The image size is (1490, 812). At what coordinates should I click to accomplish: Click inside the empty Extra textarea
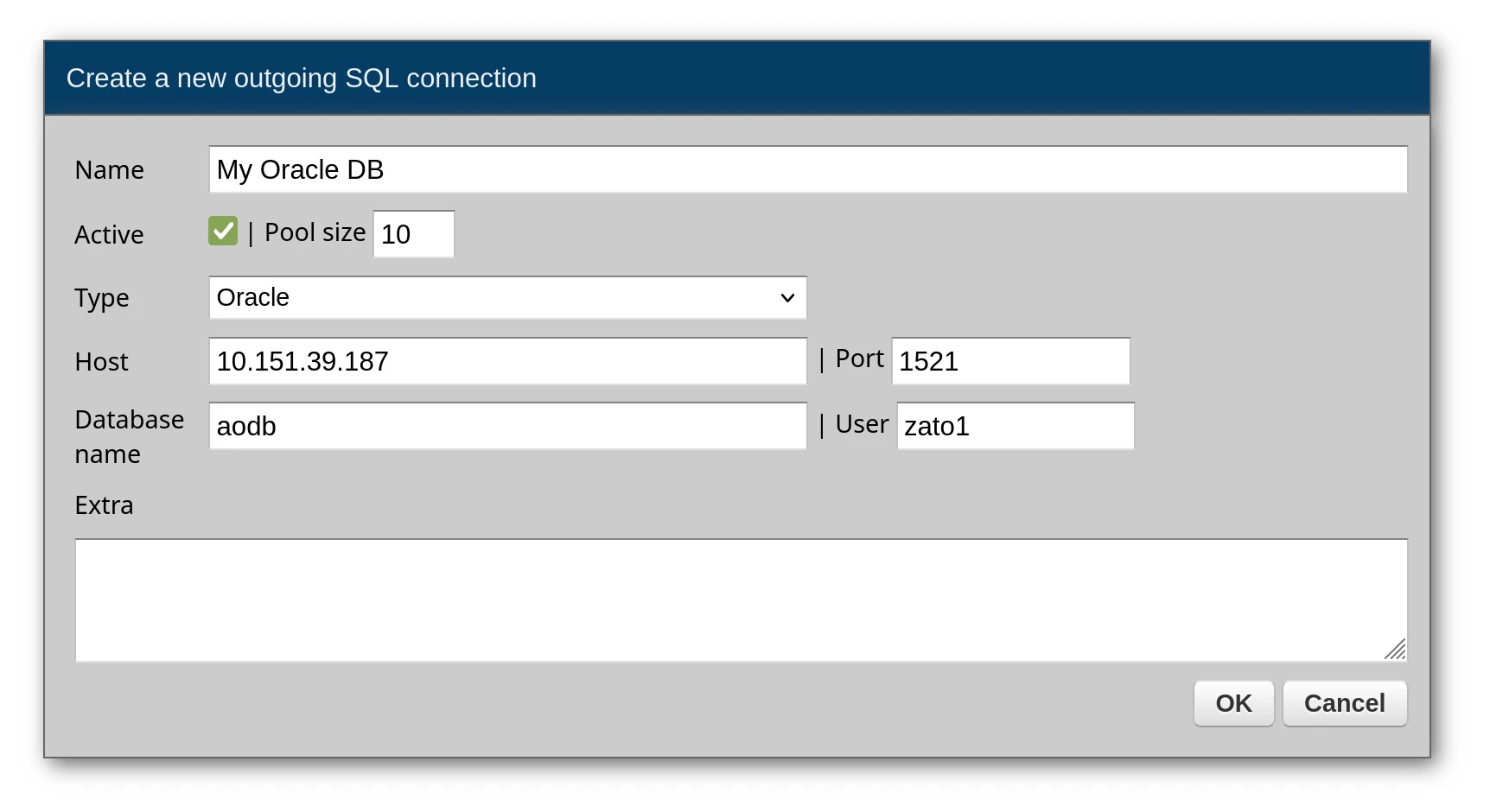(x=740, y=600)
